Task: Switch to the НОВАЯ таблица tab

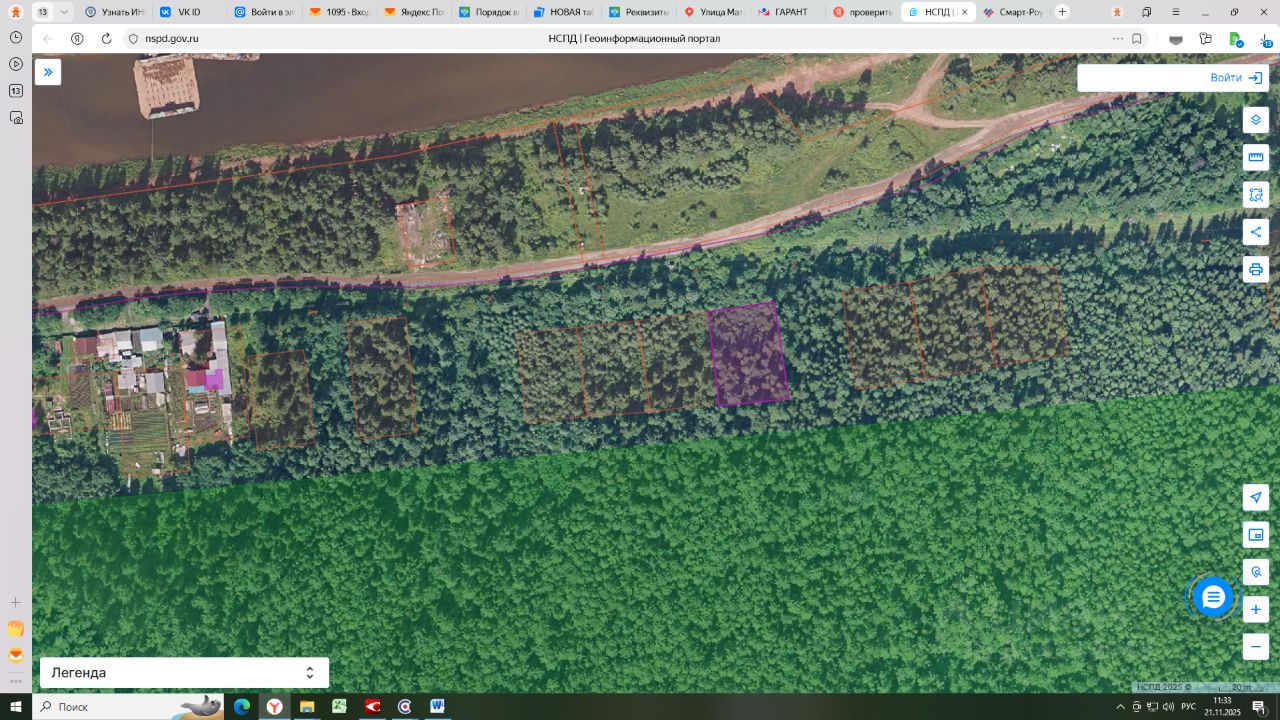Action: [563, 12]
